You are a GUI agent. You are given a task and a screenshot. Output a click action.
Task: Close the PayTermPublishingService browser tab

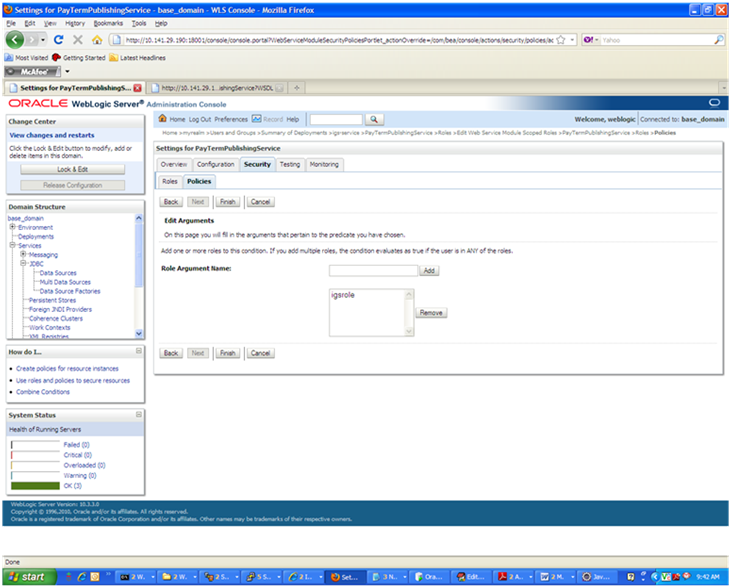[x=137, y=88]
